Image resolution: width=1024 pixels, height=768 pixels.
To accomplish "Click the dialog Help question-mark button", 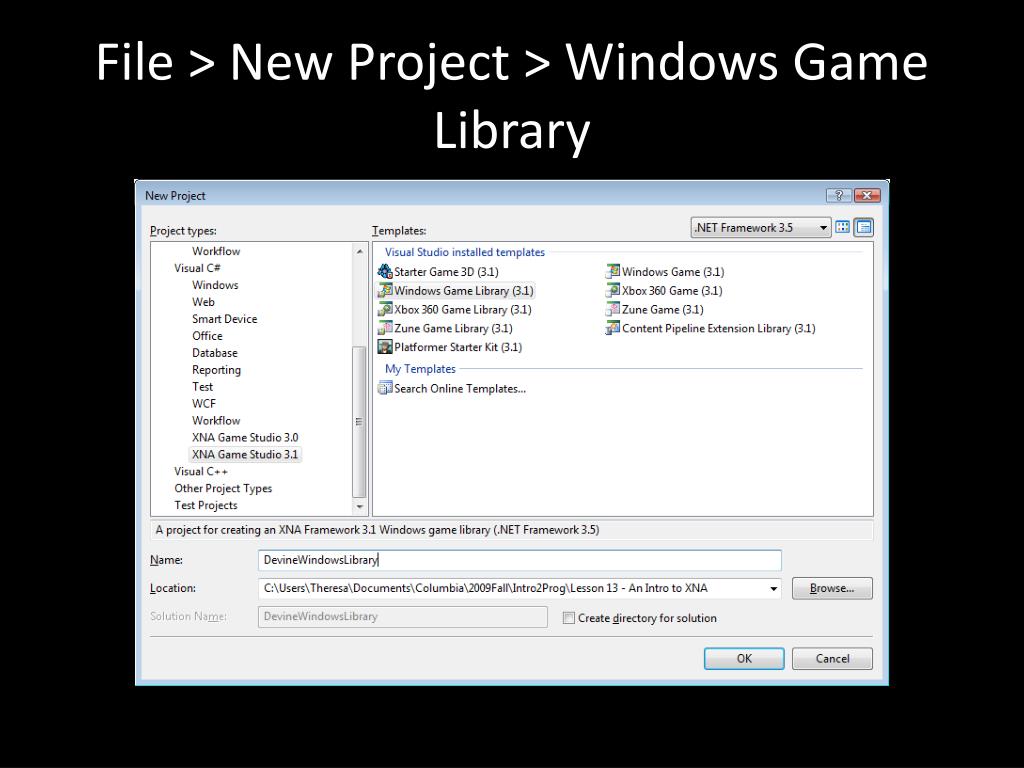I will [839, 195].
